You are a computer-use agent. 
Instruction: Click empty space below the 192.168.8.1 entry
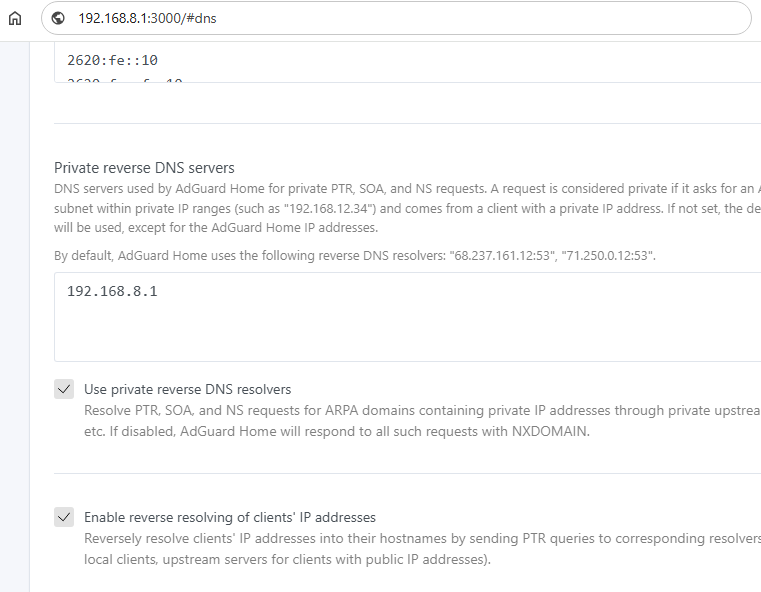click(x=300, y=335)
